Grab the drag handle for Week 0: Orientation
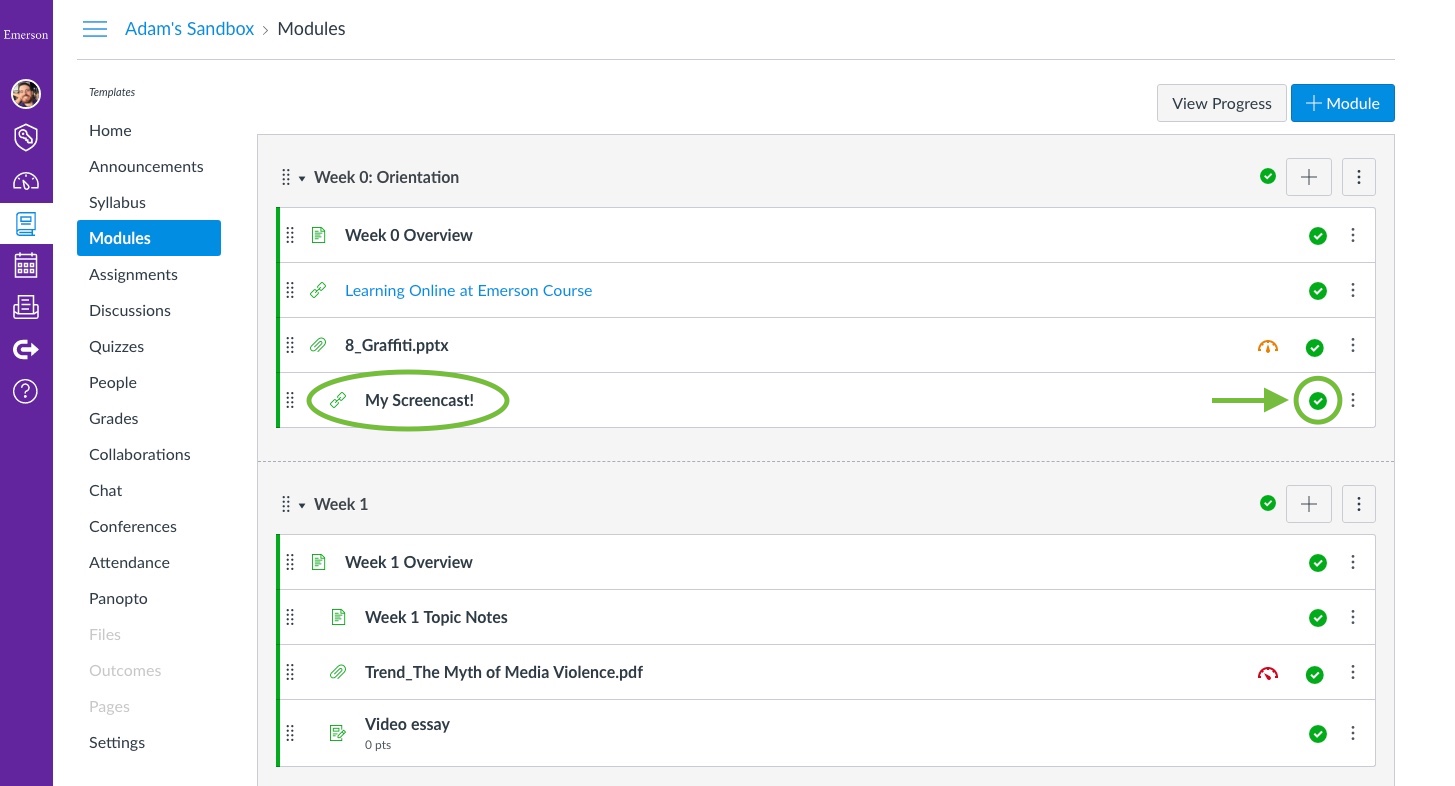The height and width of the screenshot is (786, 1455). [286, 177]
